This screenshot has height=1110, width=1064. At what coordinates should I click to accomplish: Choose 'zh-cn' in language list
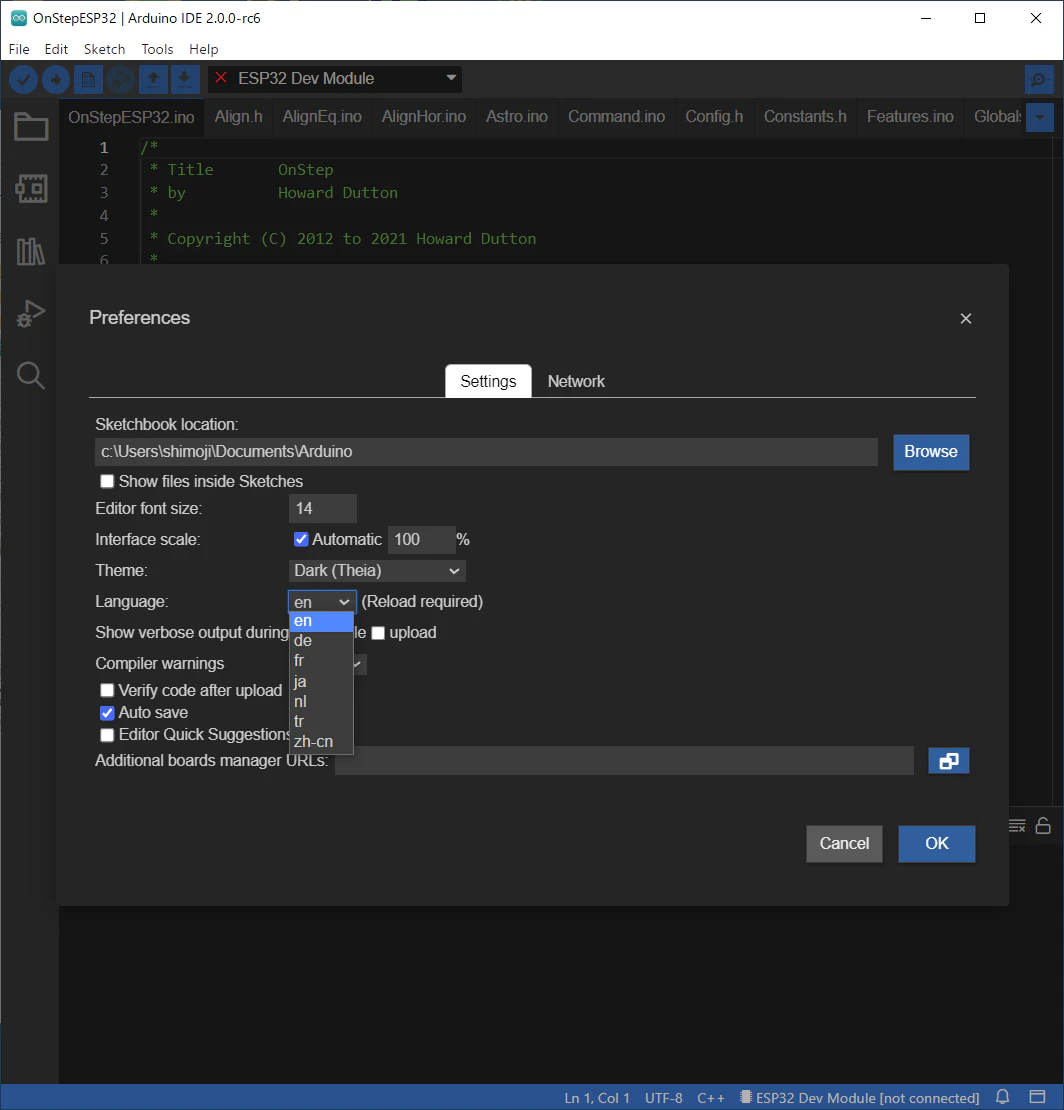tap(321, 741)
